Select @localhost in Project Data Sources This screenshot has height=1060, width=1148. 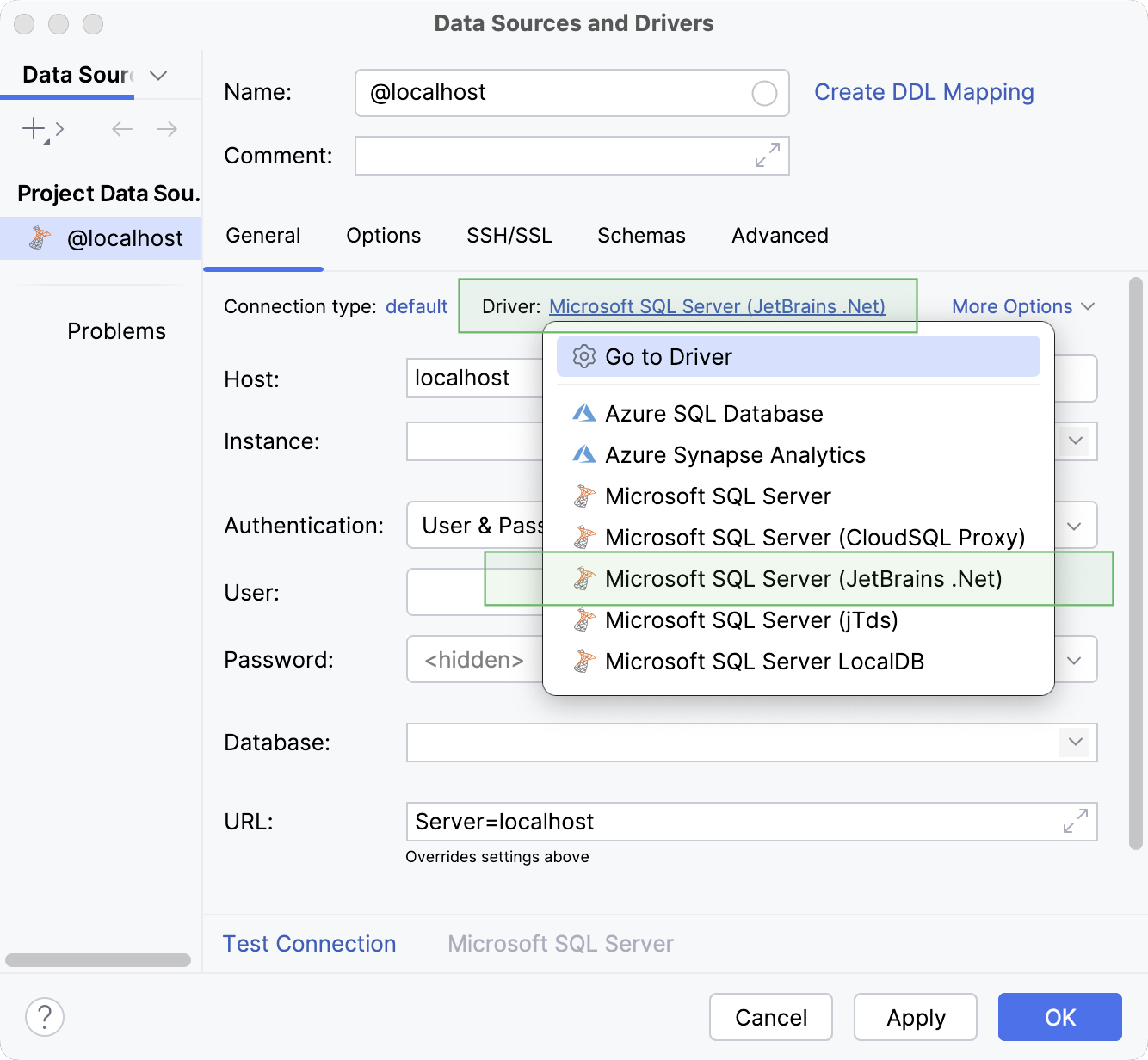pyautogui.click(x=124, y=238)
